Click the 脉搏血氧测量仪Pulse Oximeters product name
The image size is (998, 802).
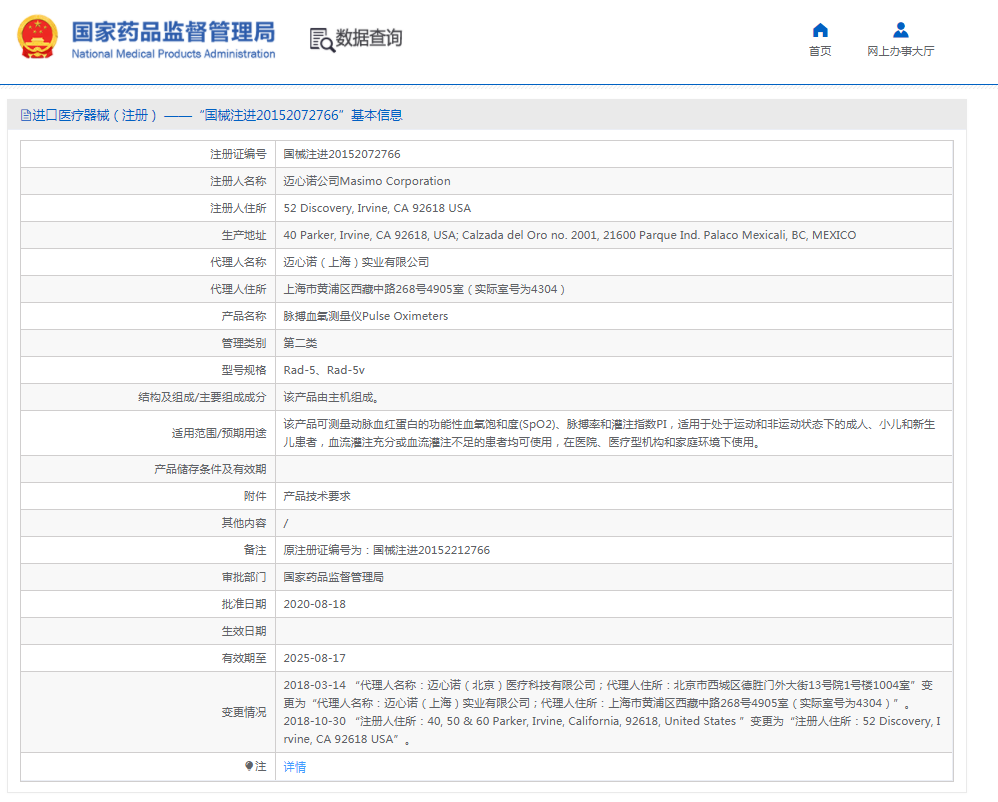click(366, 316)
